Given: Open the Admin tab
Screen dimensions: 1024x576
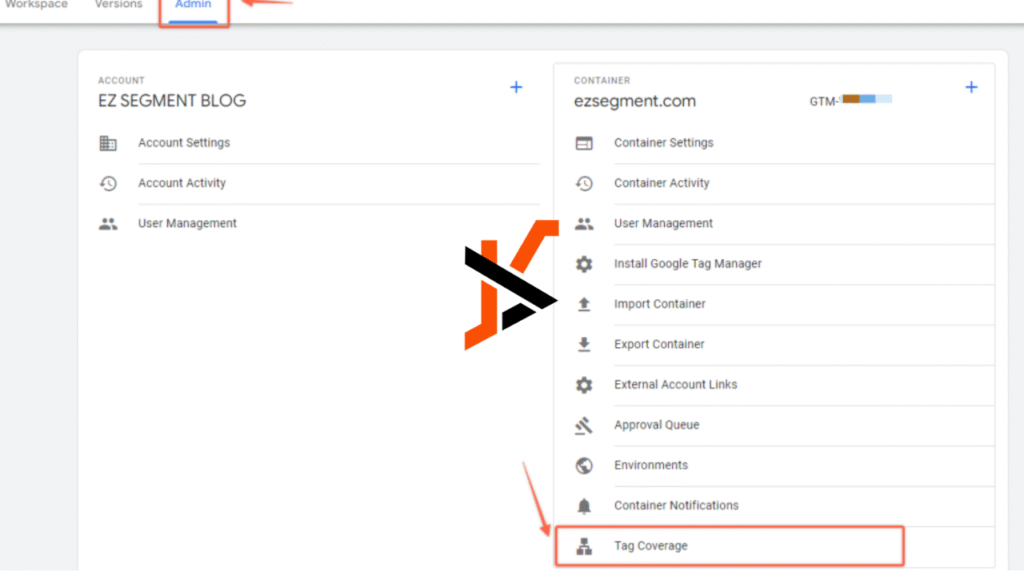Looking at the screenshot, I should (x=193, y=6).
